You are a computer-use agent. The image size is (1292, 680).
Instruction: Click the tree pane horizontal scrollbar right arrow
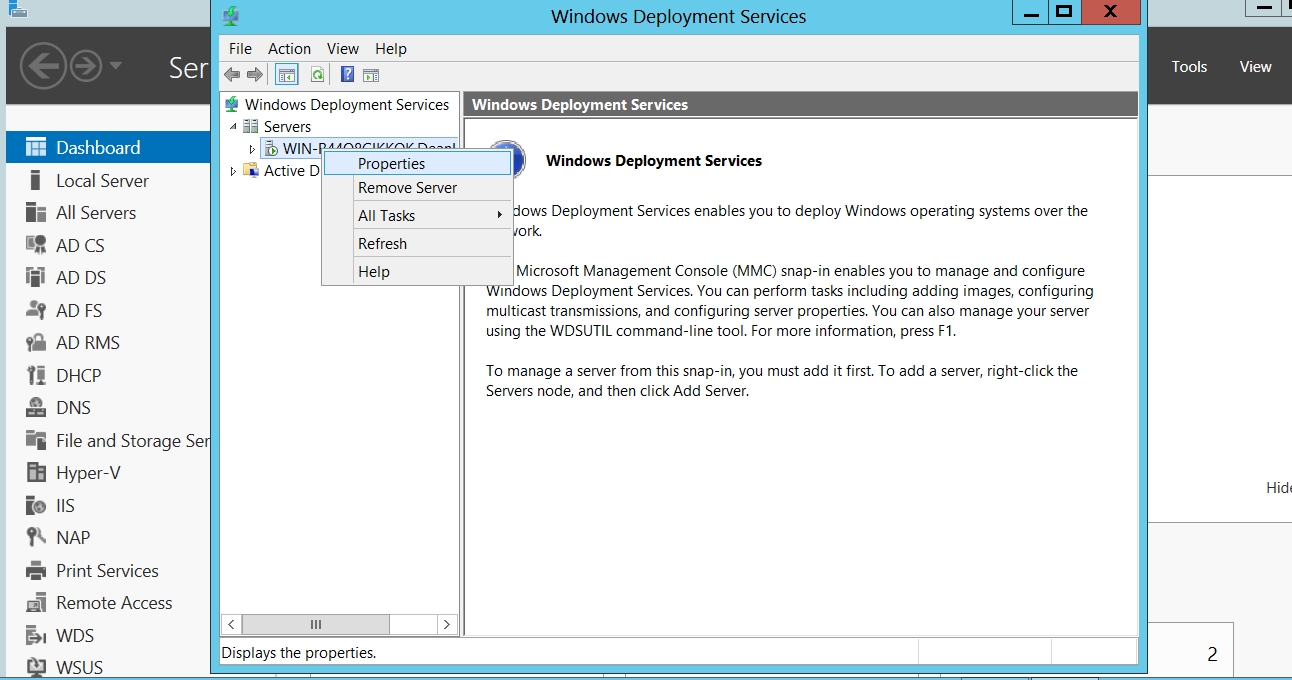[448, 624]
